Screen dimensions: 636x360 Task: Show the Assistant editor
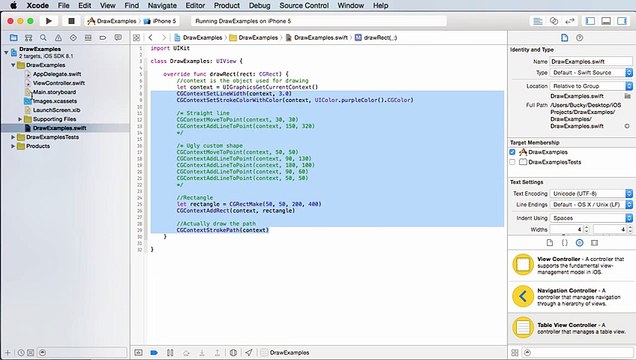coord(554,21)
